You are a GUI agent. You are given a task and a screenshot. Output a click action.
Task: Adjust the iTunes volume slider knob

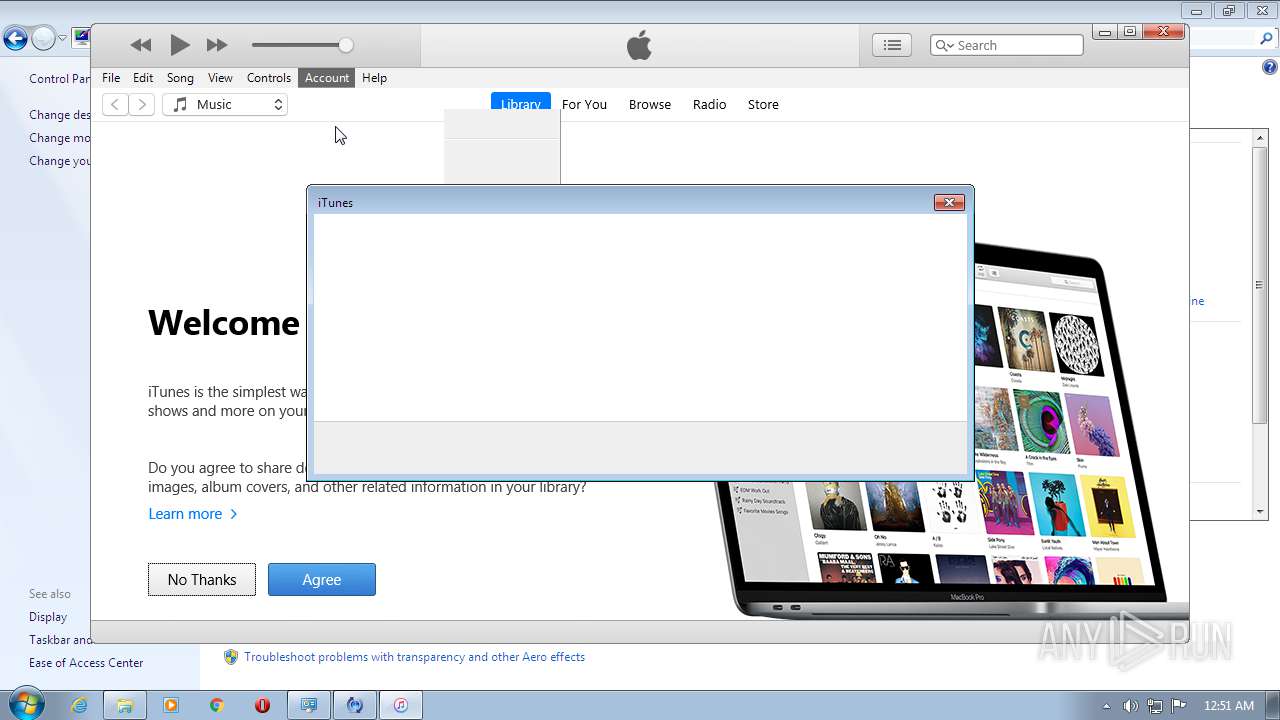[x=346, y=45]
